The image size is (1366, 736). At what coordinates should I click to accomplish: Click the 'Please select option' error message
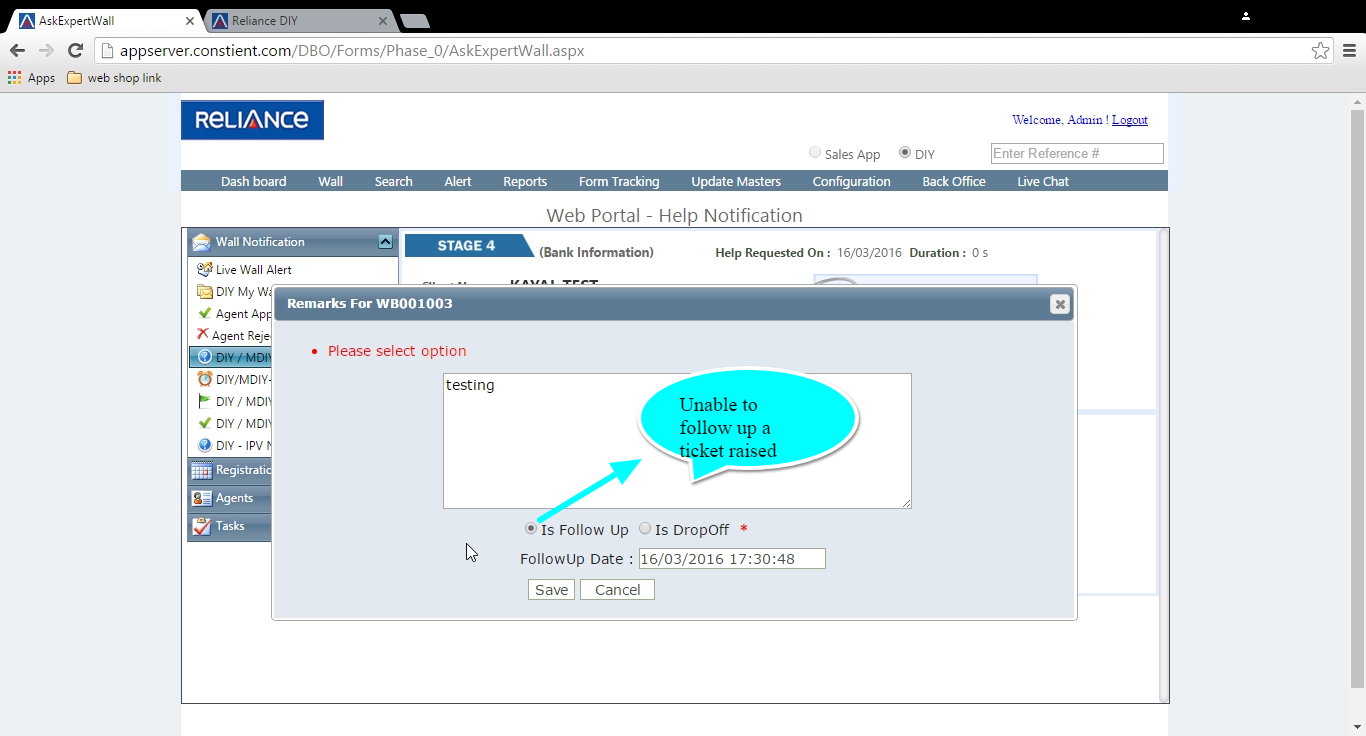click(x=397, y=351)
